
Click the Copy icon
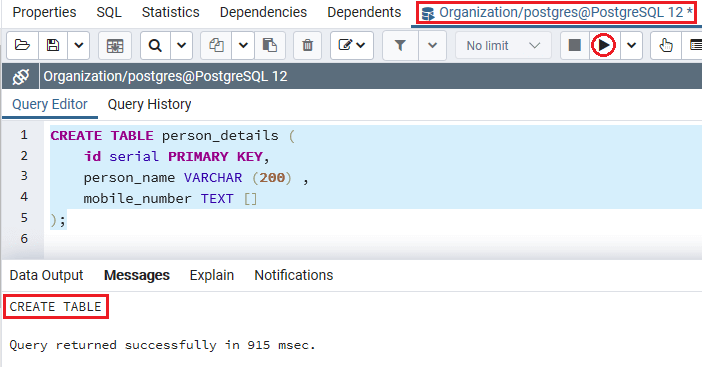tap(217, 45)
